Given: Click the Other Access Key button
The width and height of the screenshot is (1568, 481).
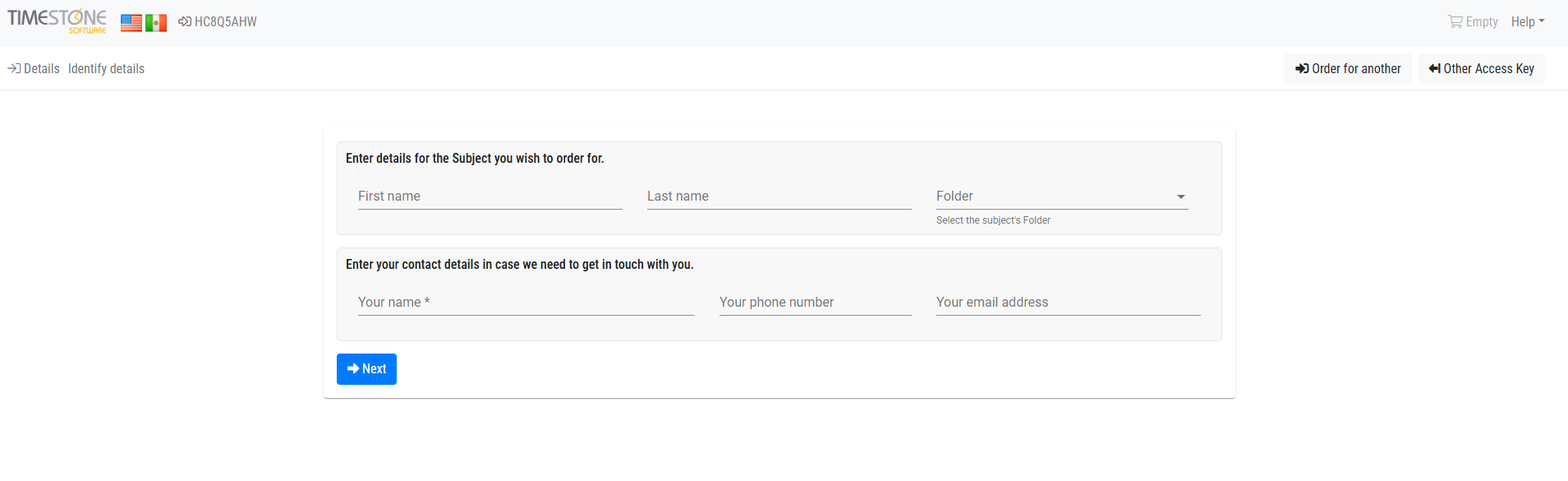Looking at the screenshot, I should pyautogui.click(x=1481, y=68).
